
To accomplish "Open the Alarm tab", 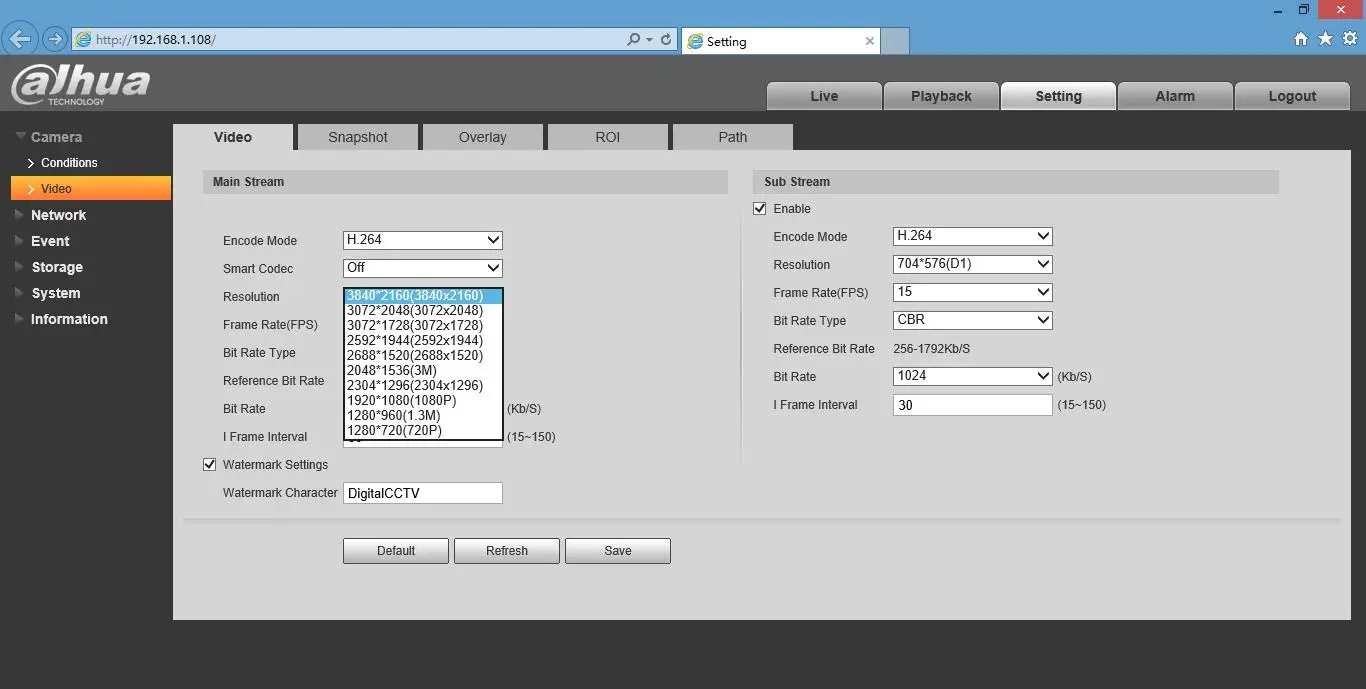I will (x=1175, y=96).
